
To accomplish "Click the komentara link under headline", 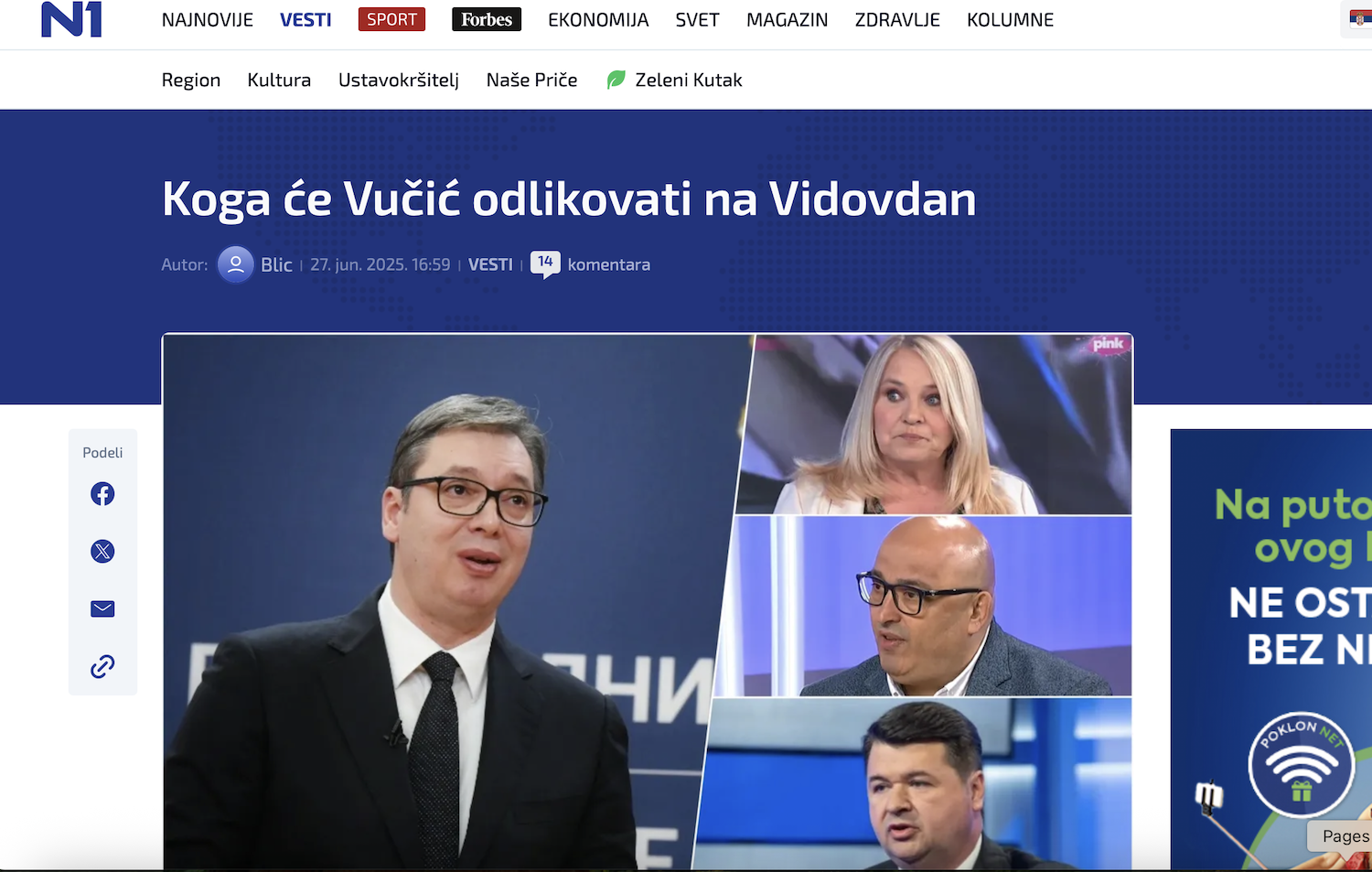I will click(608, 264).
